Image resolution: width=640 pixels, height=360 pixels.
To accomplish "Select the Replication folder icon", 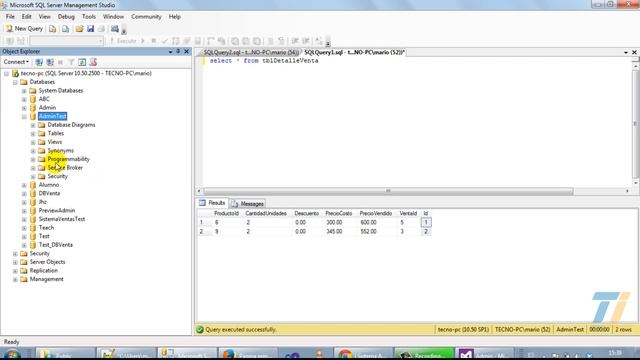I will click(x=24, y=271).
